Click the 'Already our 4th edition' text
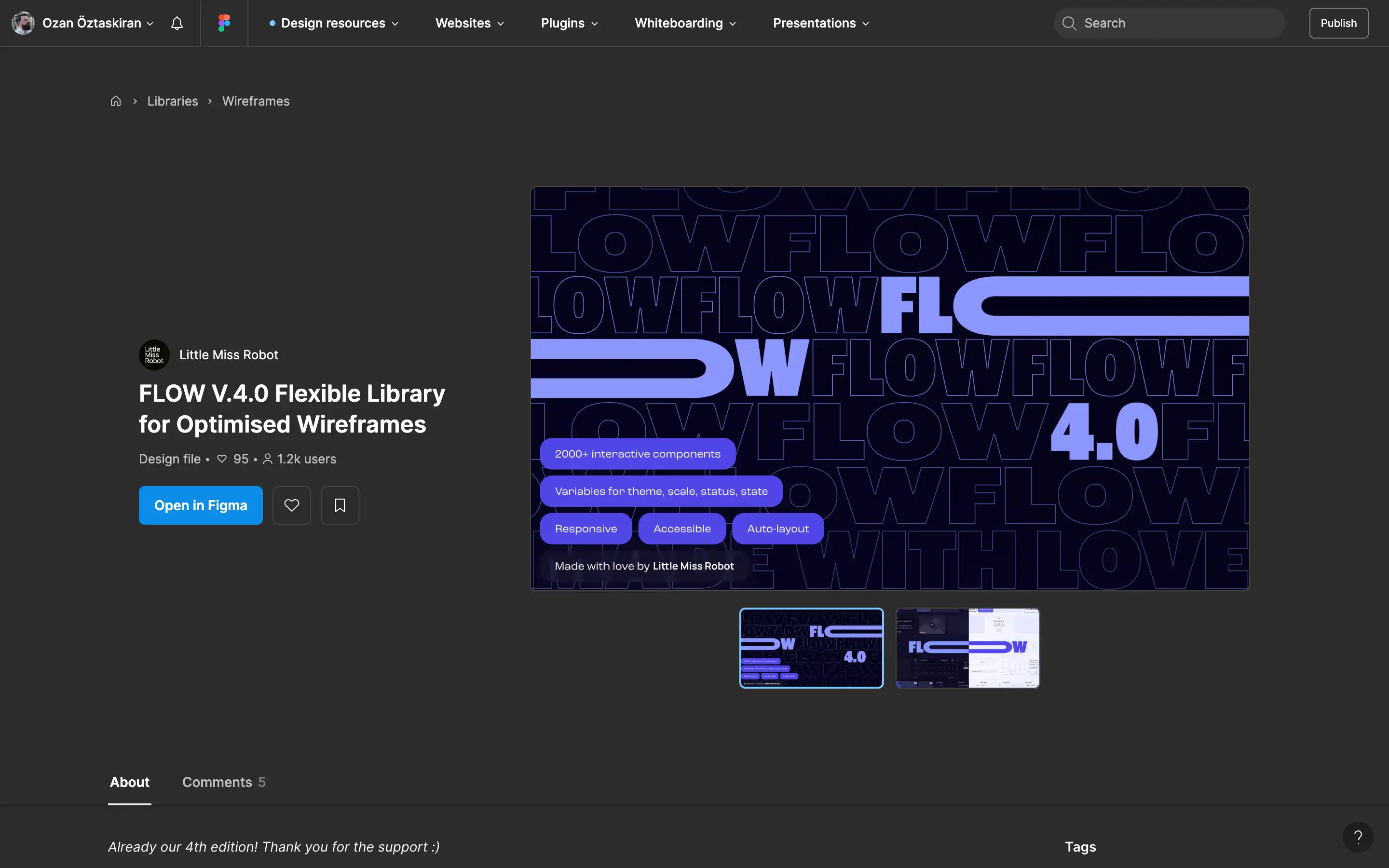 274,847
